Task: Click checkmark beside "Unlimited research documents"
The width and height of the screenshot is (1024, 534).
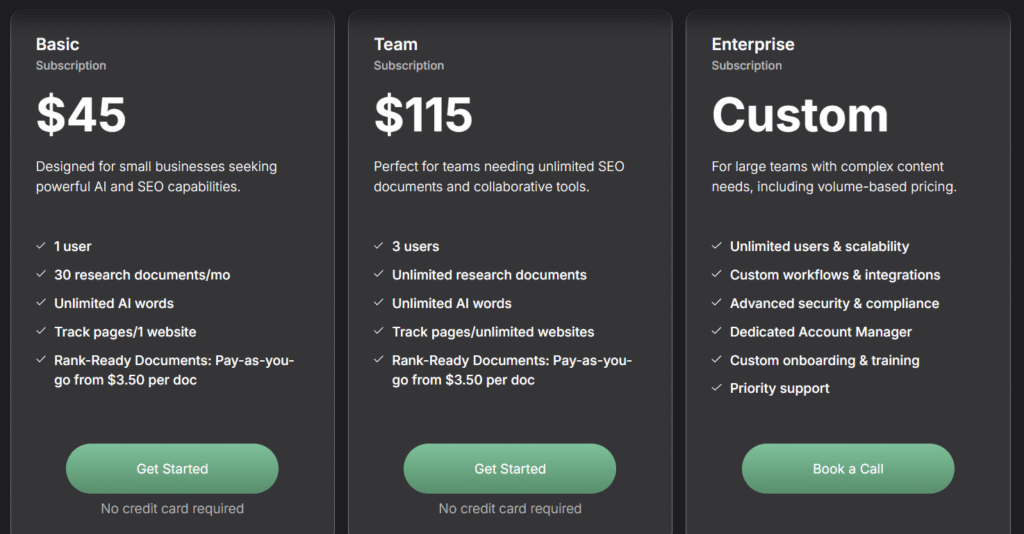Action: [379, 274]
